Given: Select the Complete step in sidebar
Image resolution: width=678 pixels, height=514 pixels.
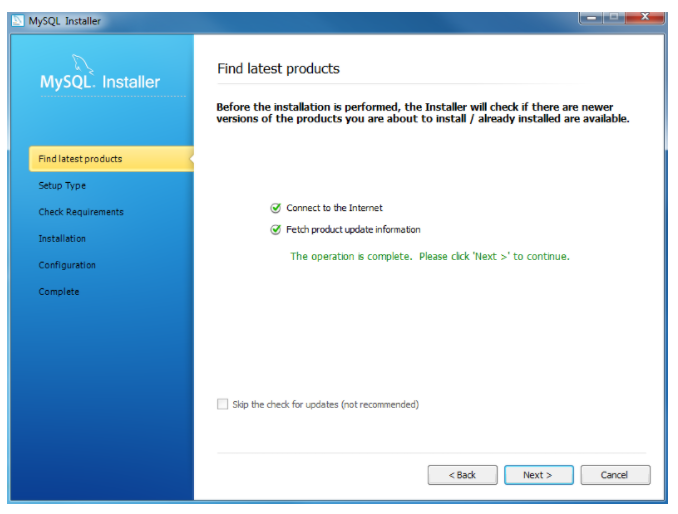Looking at the screenshot, I should click(59, 291).
